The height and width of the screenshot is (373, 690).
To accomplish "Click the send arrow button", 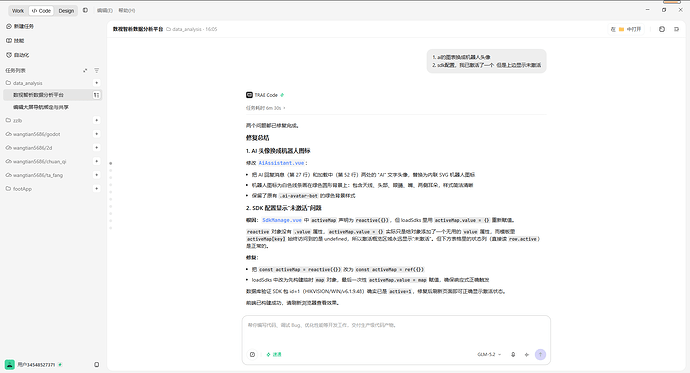I will point(540,355).
